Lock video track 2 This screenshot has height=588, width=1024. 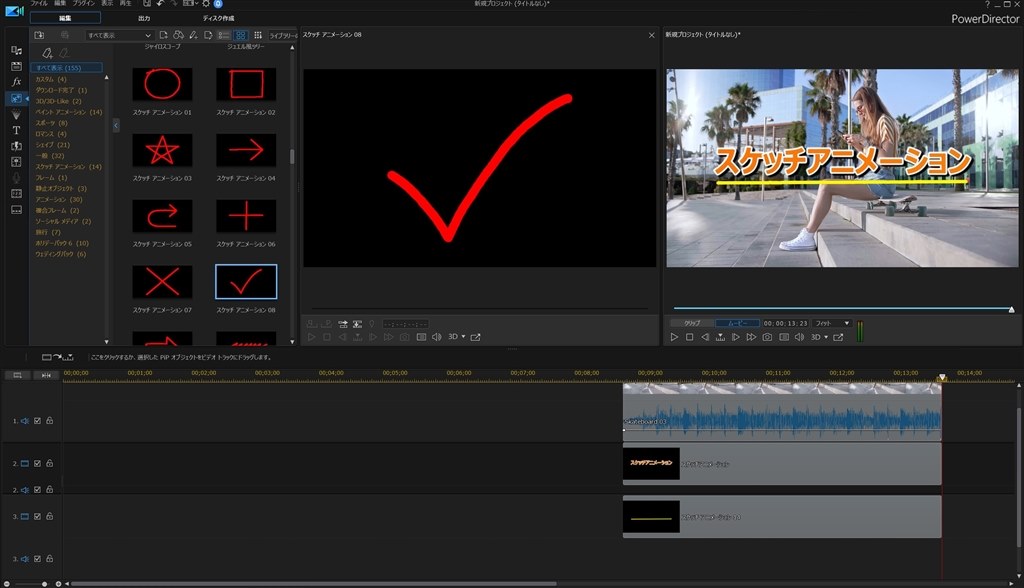click(x=49, y=463)
